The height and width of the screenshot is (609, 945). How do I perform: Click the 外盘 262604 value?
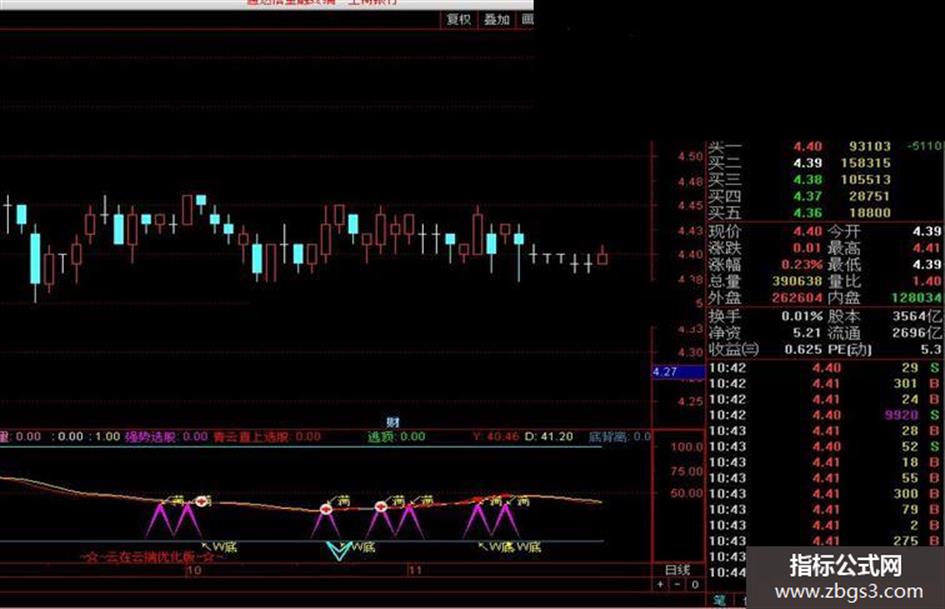coord(797,297)
